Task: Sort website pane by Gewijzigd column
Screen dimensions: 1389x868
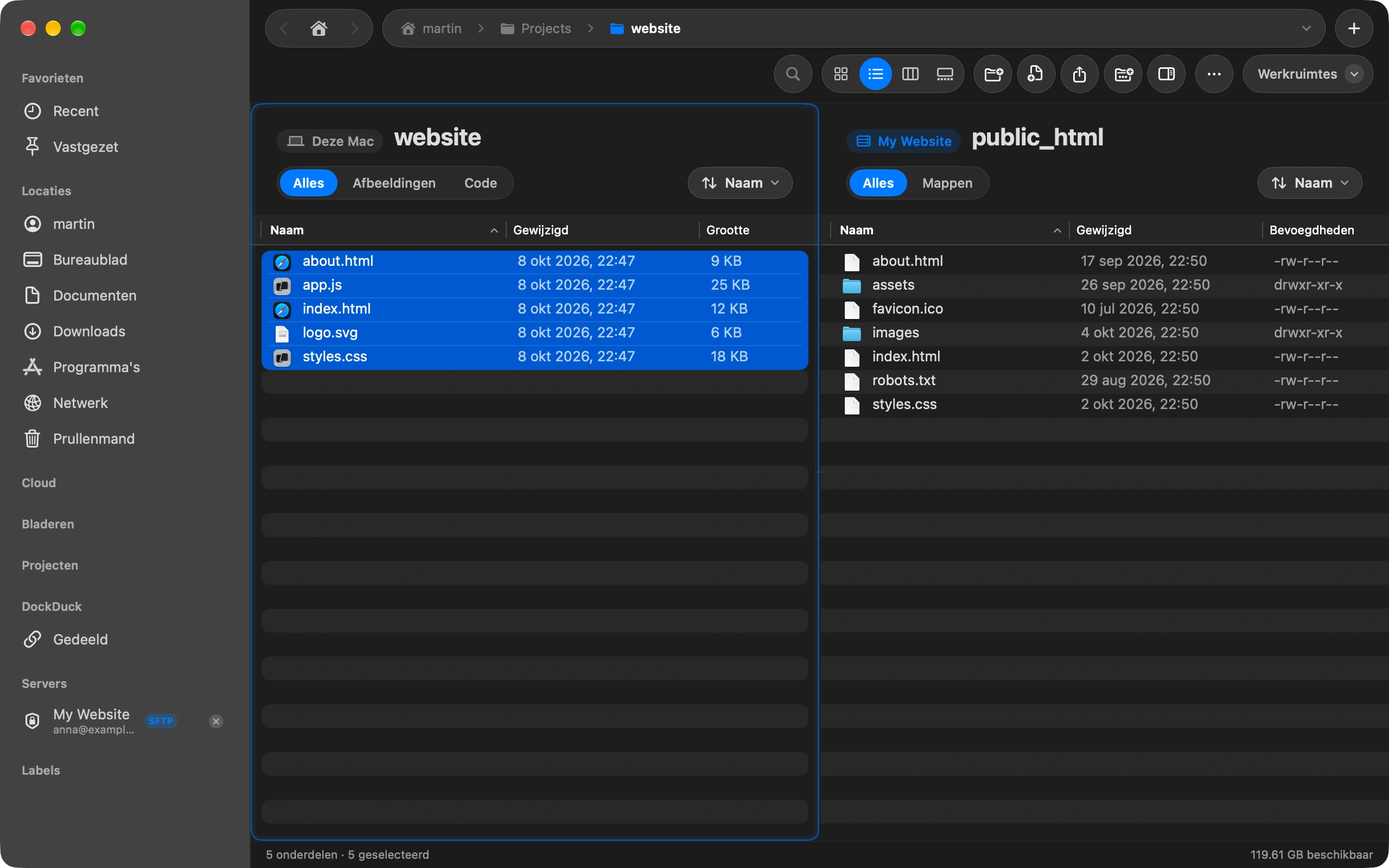Action: (x=603, y=230)
